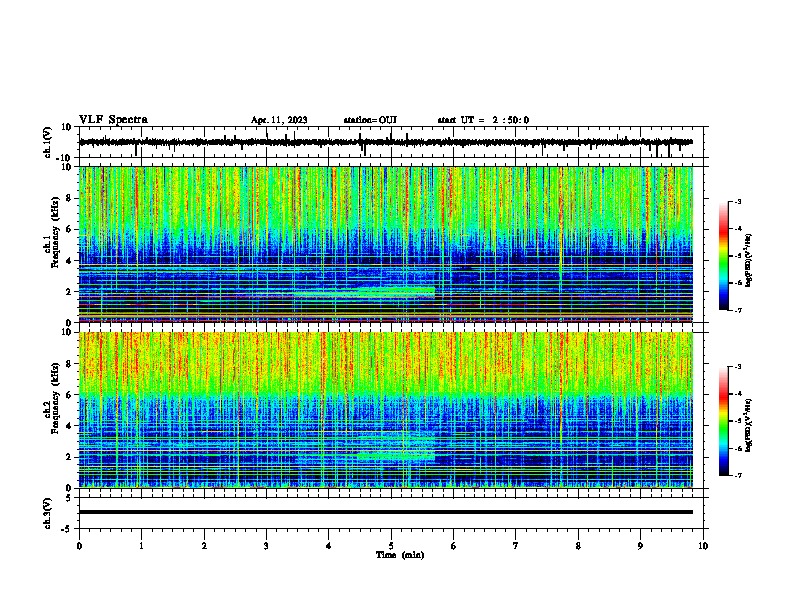
Task: Click time axis tick label '3'
Action: (x=266, y=546)
